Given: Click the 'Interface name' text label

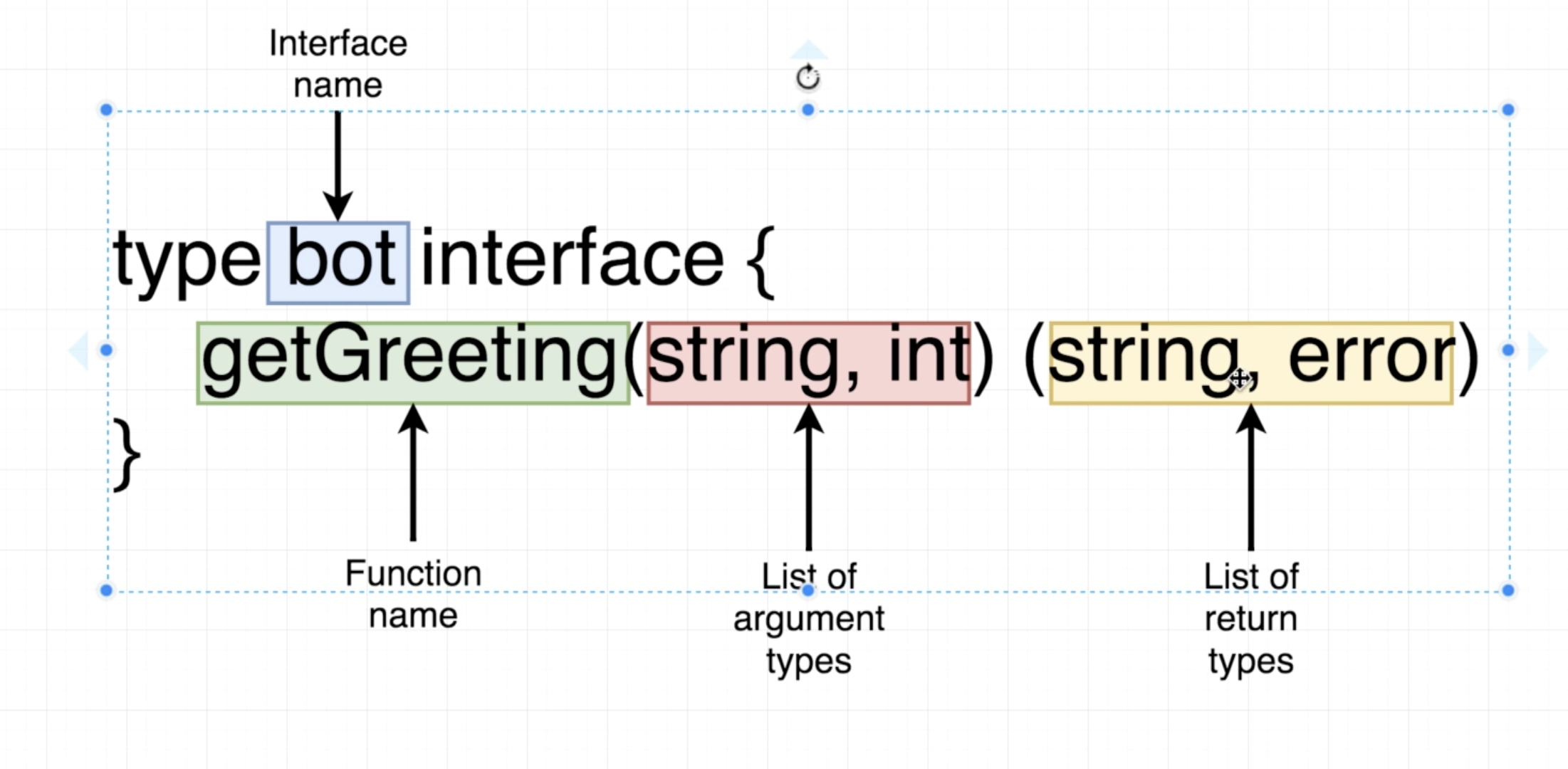Looking at the screenshot, I should (338, 64).
